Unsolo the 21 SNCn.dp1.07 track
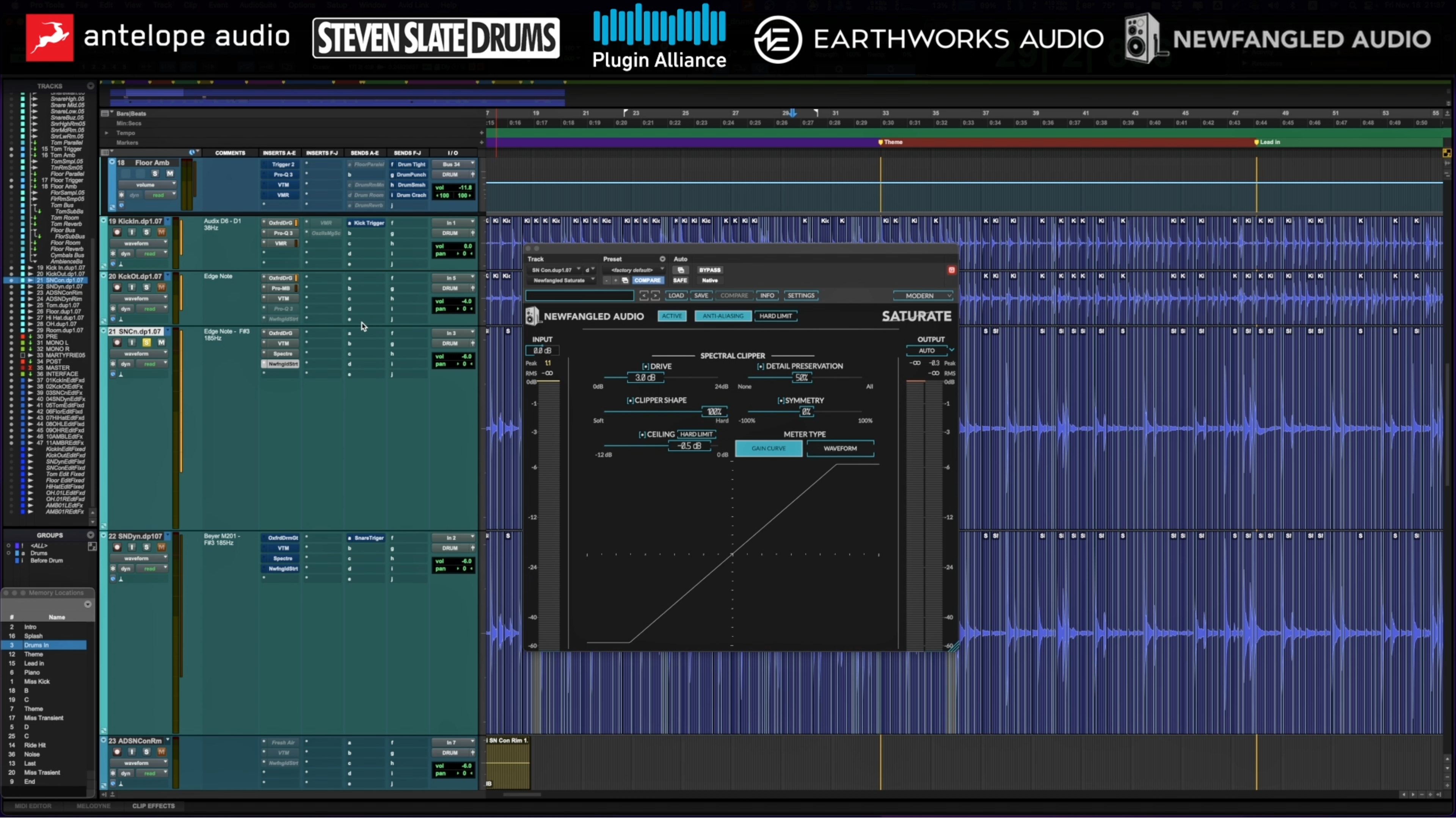The height and width of the screenshot is (818, 1456). 146,342
